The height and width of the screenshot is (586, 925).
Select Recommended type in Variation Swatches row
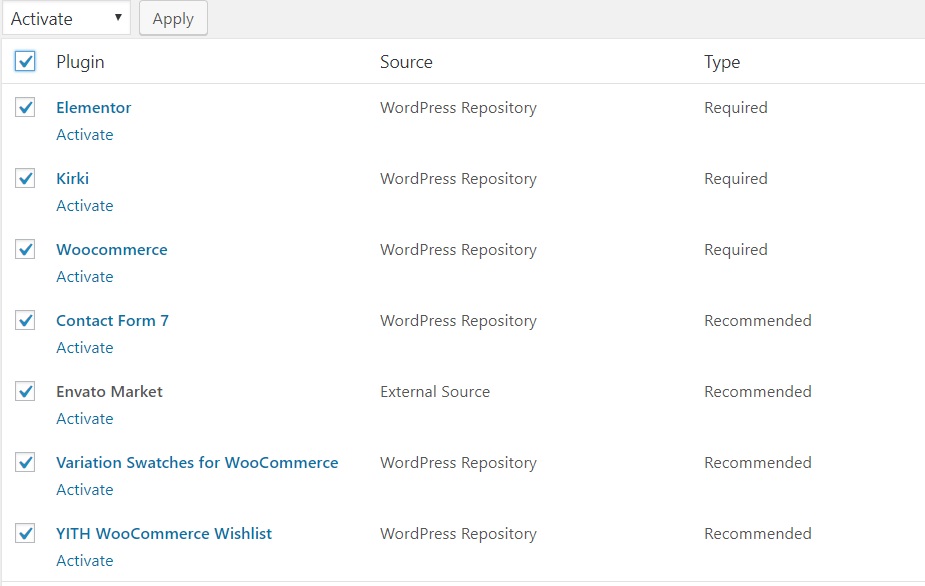coord(758,462)
